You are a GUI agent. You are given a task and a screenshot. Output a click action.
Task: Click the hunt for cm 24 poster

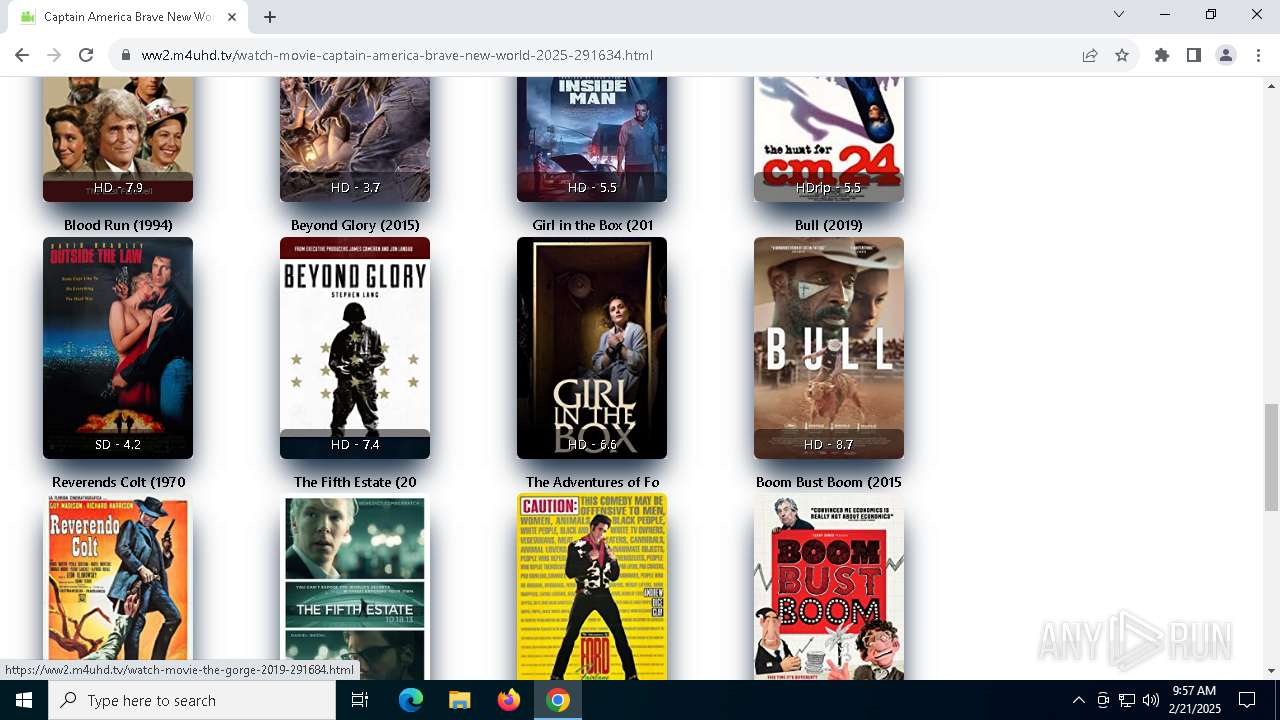[x=829, y=139]
